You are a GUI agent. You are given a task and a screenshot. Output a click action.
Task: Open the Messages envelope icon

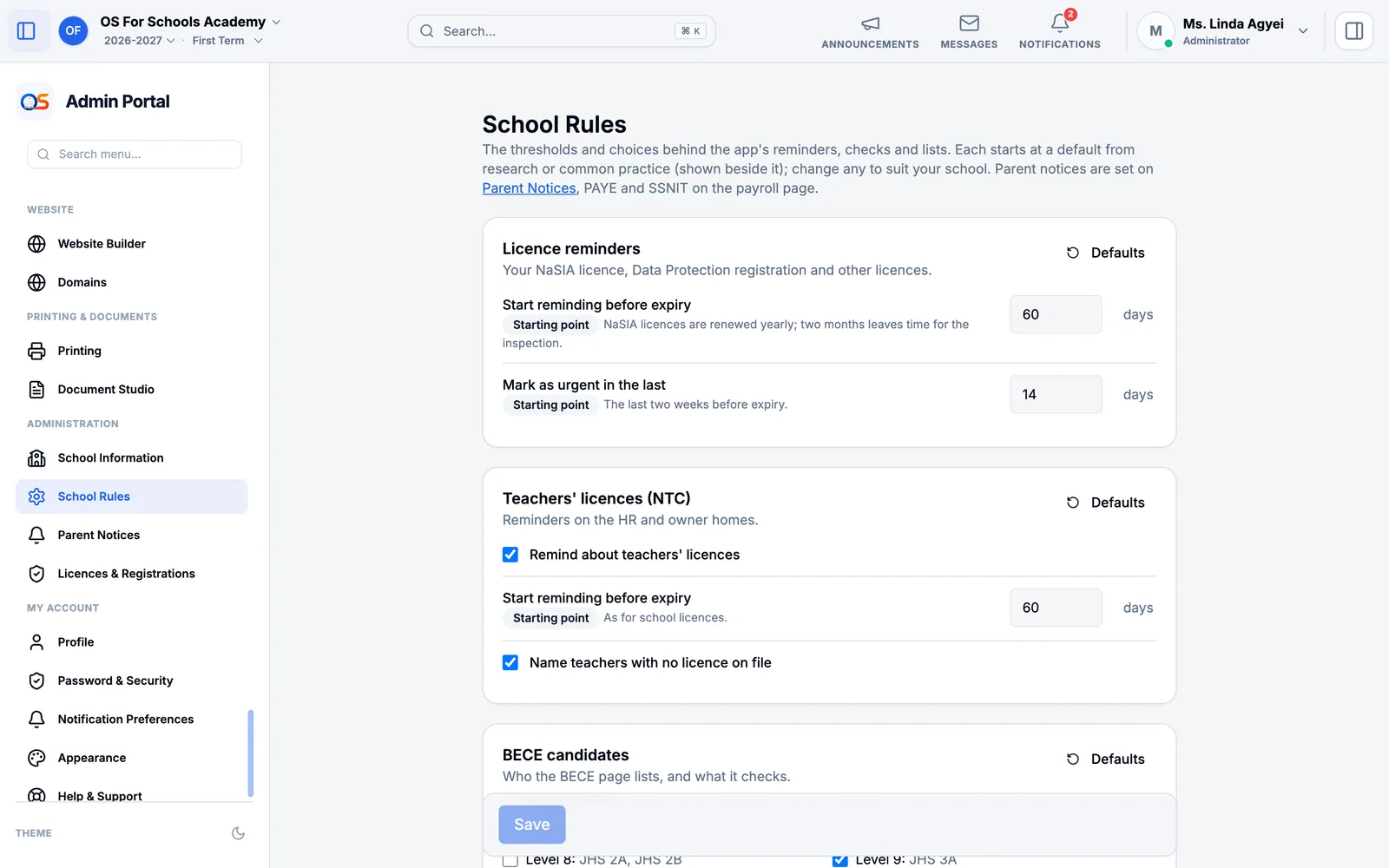[x=969, y=23]
